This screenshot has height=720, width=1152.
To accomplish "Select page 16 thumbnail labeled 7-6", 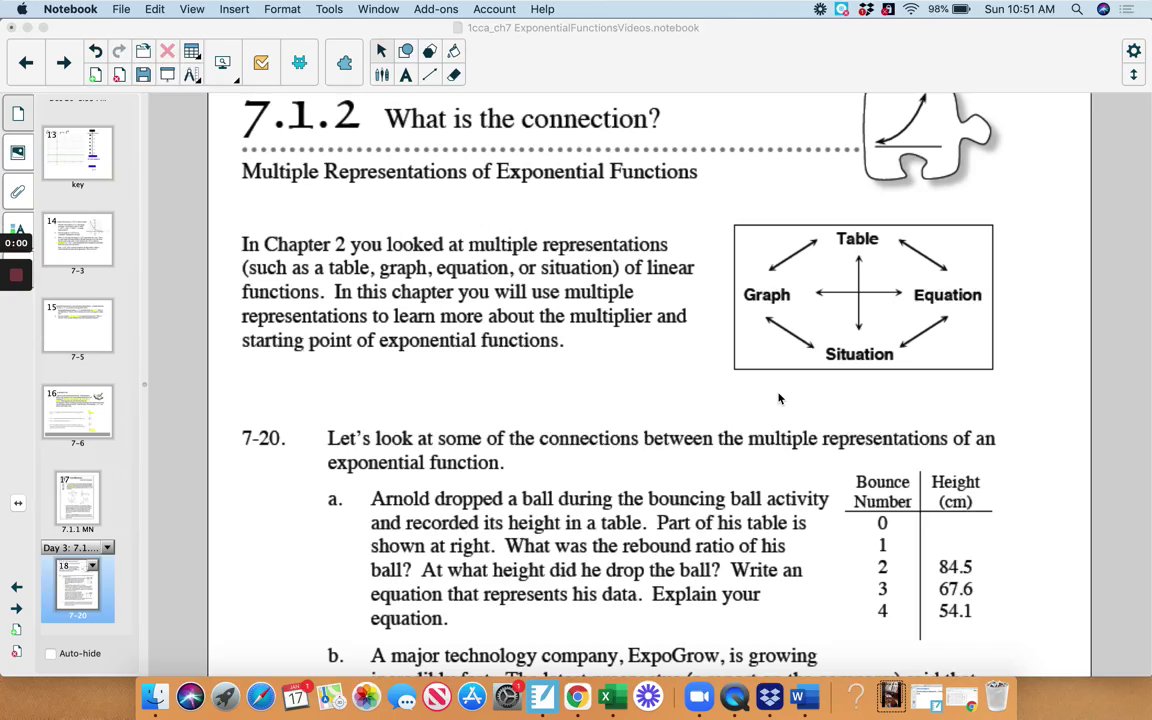I will pos(78,411).
